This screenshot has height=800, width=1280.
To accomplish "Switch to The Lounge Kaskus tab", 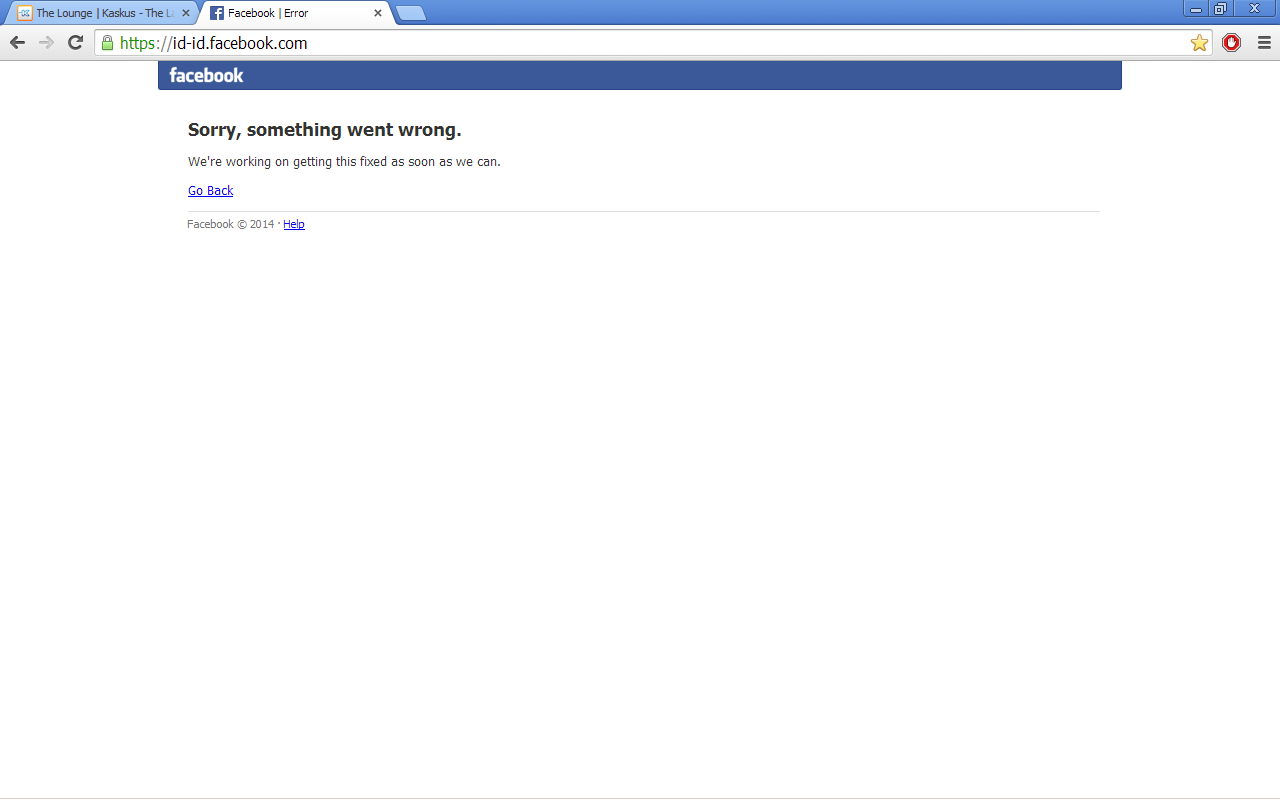I will [x=104, y=13].
